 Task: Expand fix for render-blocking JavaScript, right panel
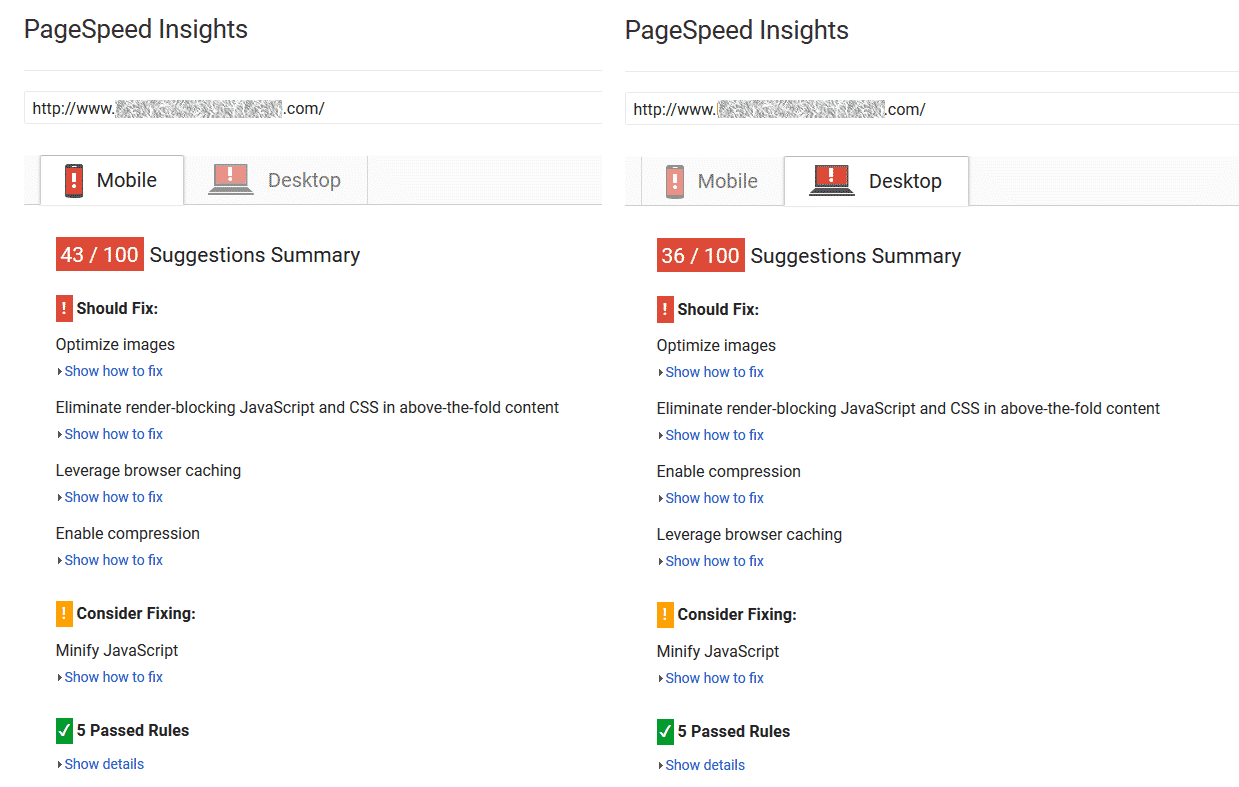tap(711, 435)
